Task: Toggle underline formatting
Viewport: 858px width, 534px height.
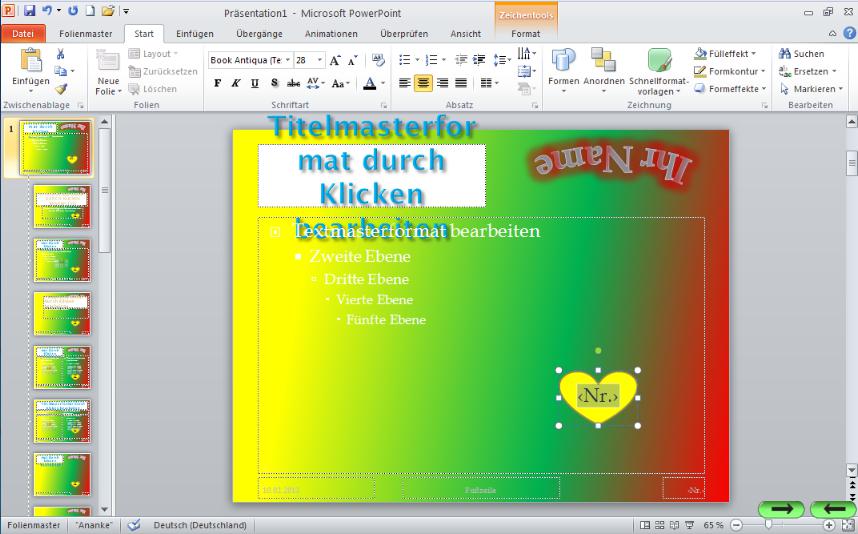Action: [254, 83]
